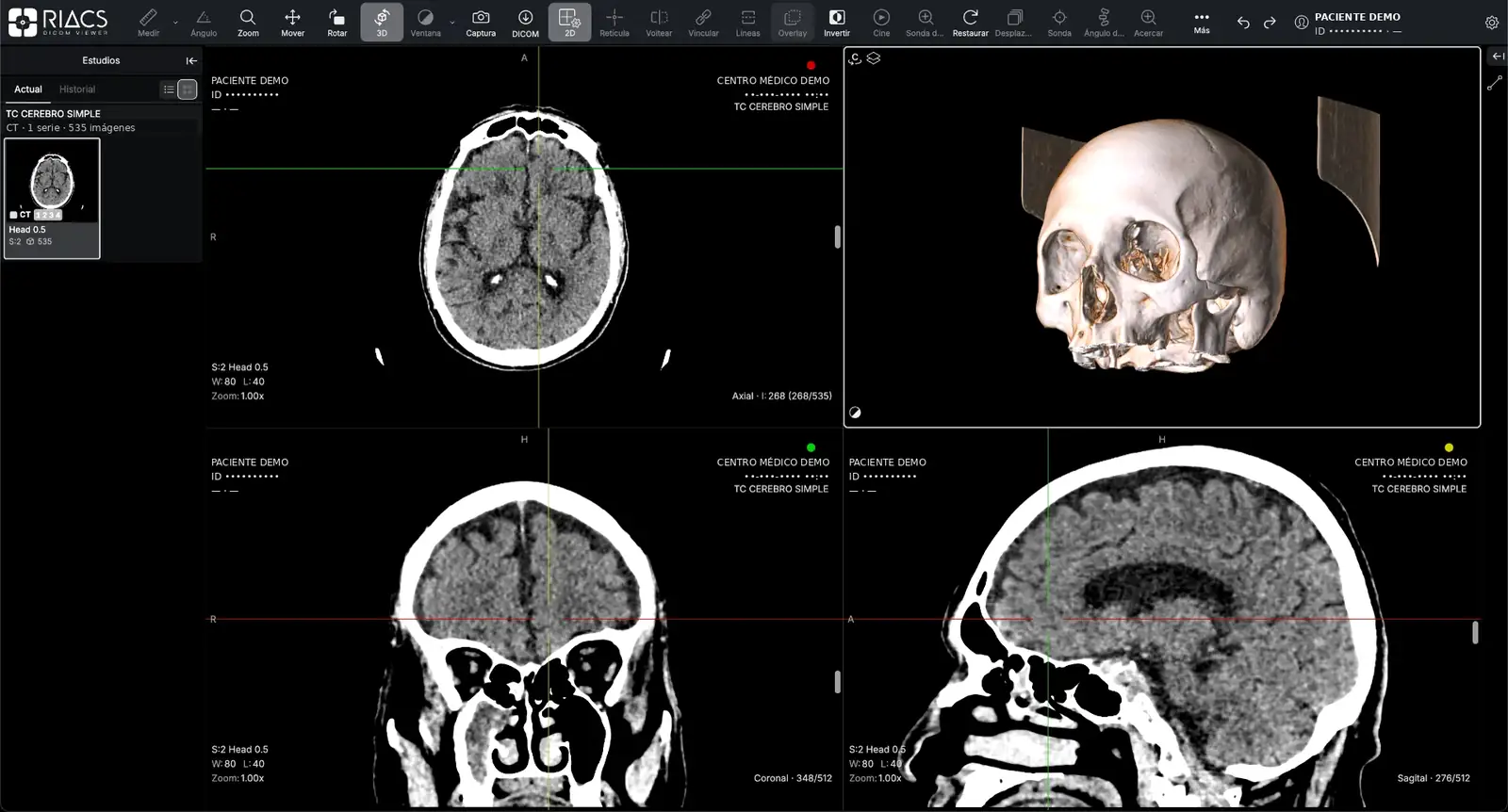Click the line tool icon on right edge

(x=1495, y=84)
